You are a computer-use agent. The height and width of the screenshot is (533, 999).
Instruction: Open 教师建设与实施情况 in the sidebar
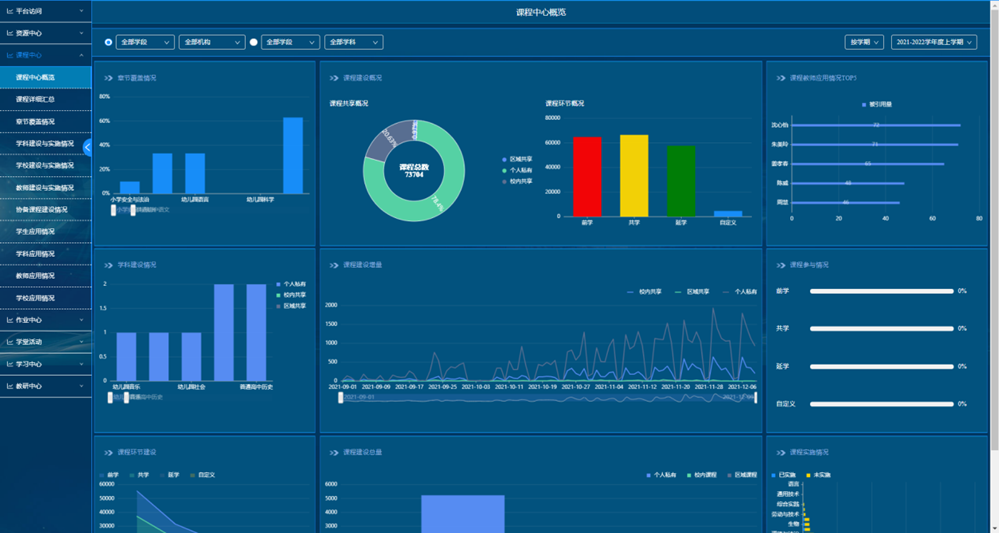tap(45, 188)
